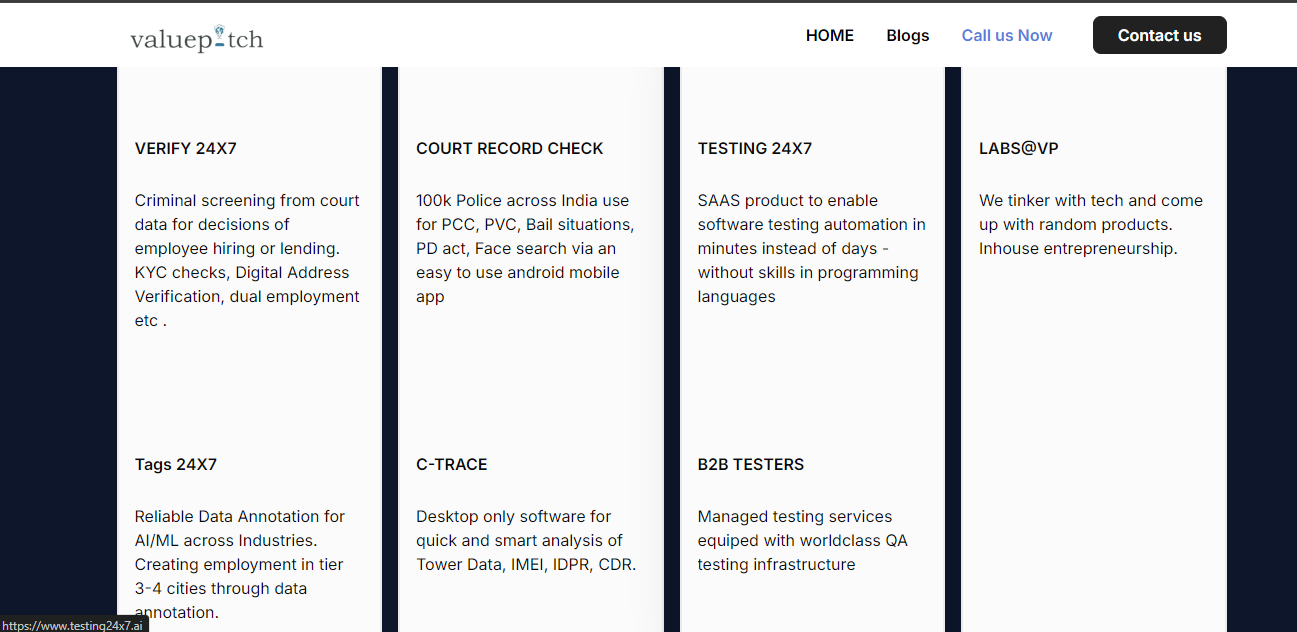Click the Contact us button
Screen dimensions: 1297x632
coord(1160,35)
